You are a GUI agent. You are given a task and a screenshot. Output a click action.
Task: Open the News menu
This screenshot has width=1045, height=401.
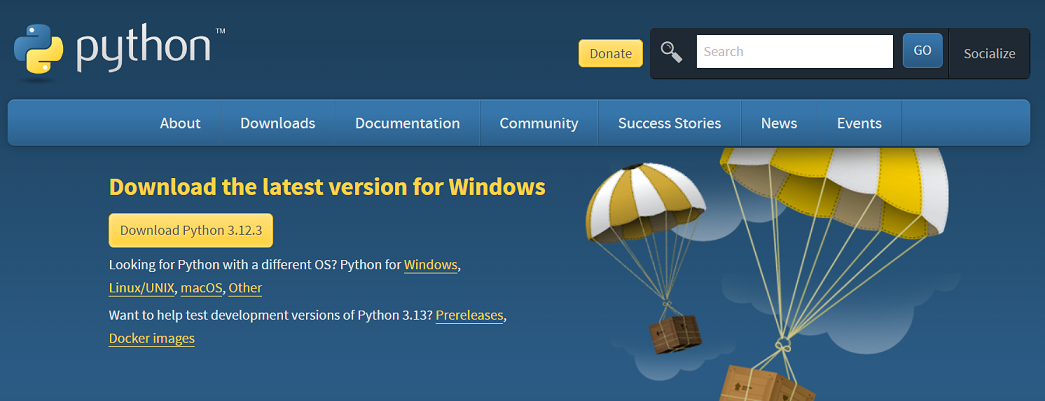click(778, 123)
